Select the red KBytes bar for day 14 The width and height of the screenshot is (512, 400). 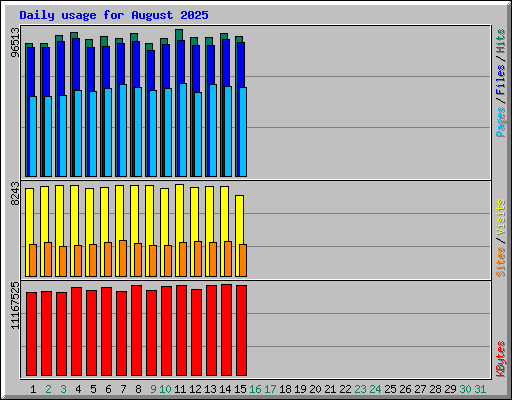click(x=226, y=330)
